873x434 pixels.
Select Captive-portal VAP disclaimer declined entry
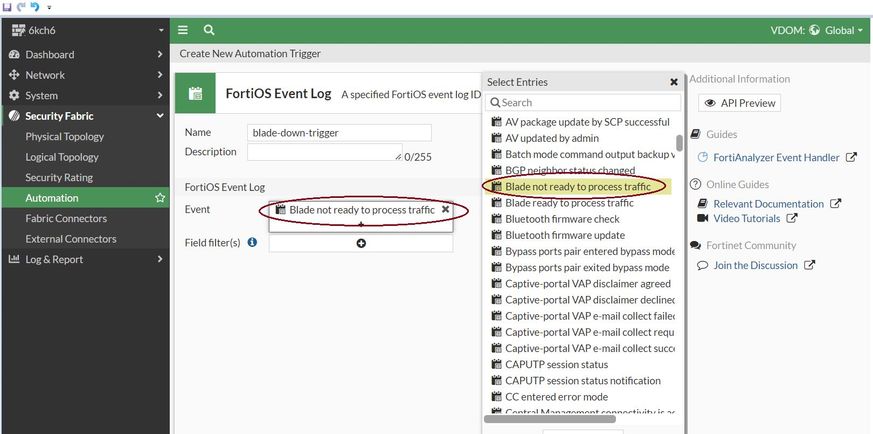point(583,300)
